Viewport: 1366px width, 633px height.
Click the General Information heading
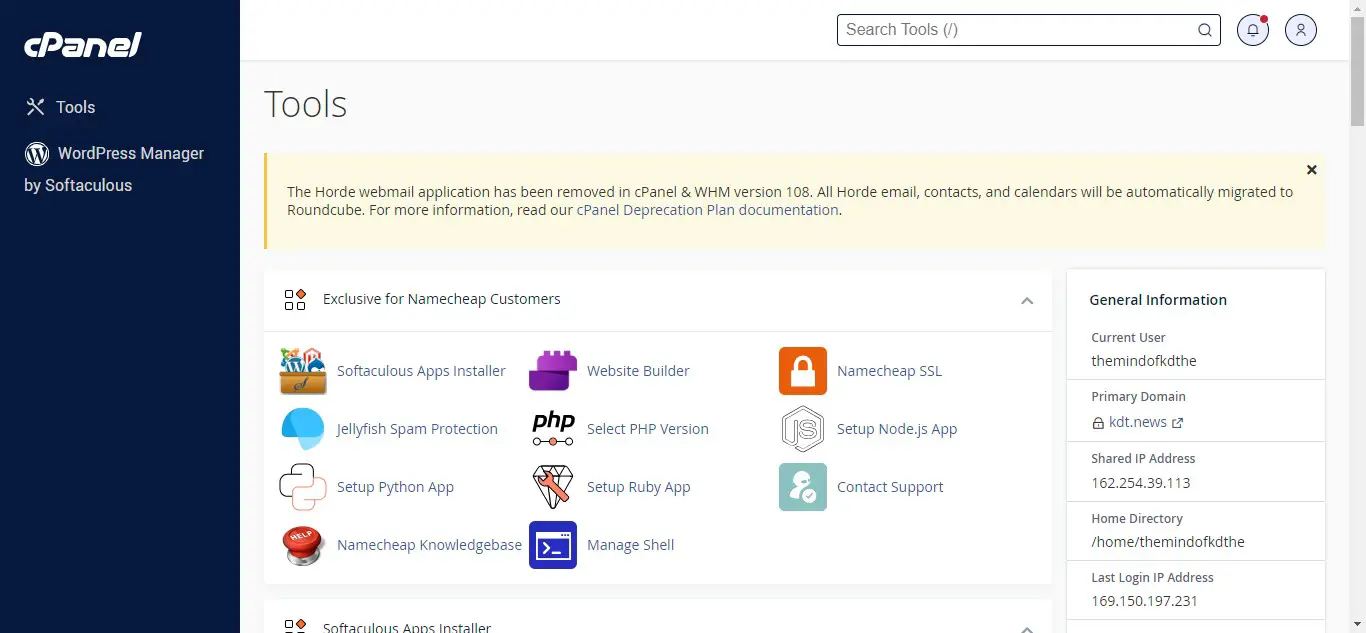[x=1157, y=300]
